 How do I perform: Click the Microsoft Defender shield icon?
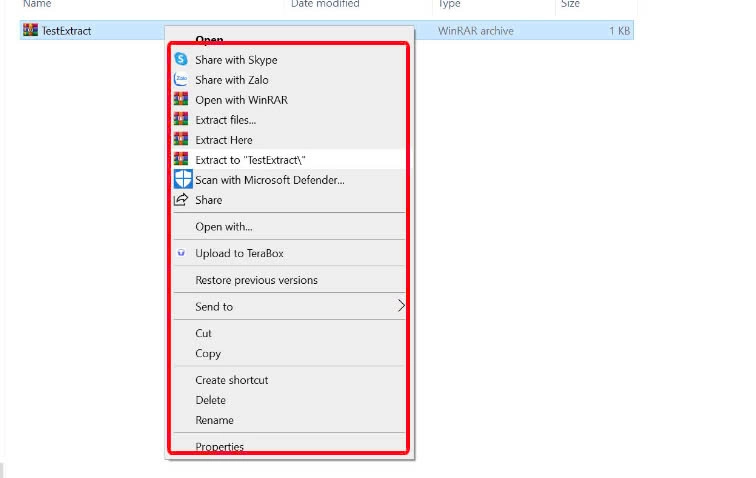183,179
